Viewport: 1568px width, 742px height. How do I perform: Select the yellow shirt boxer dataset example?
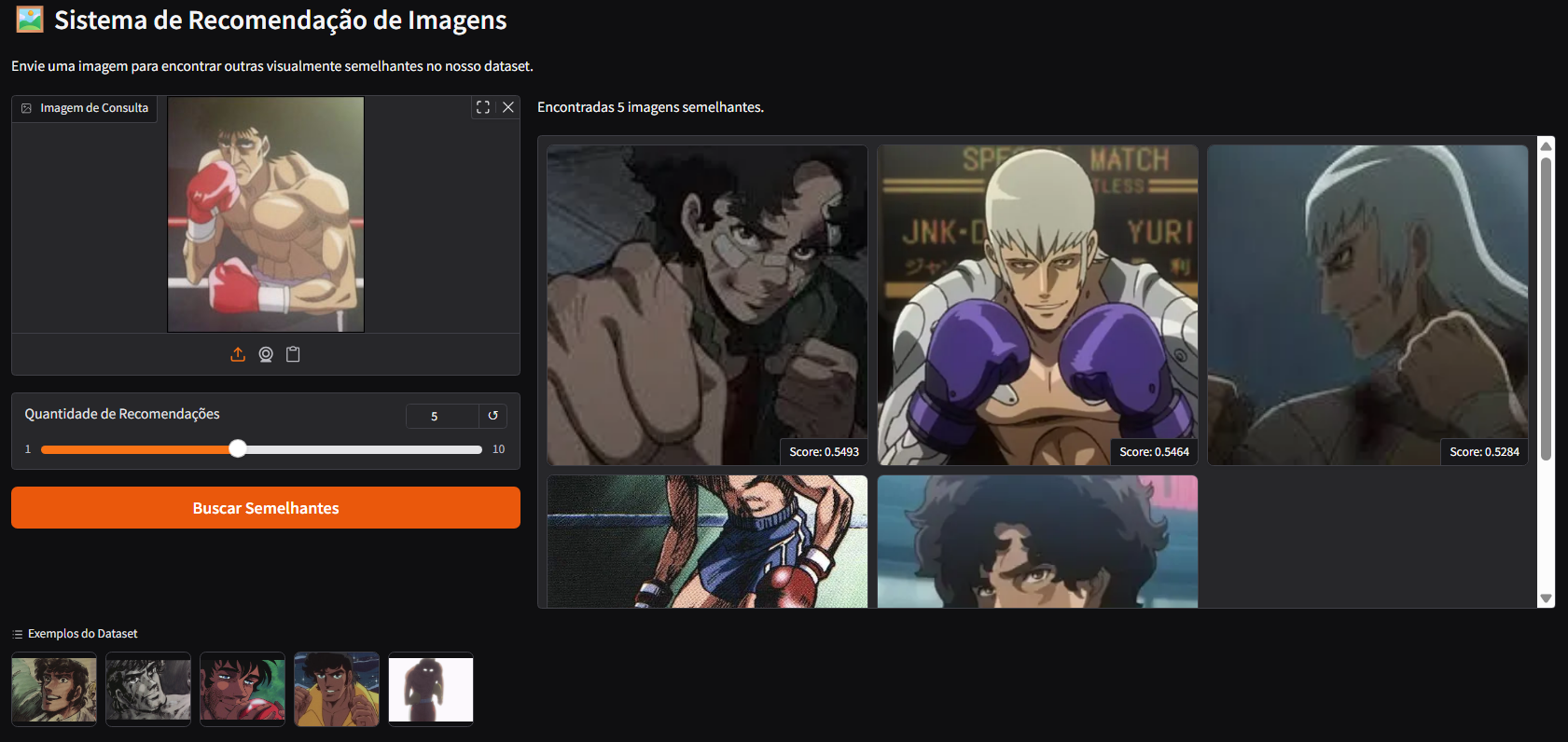tap(337, 689)
